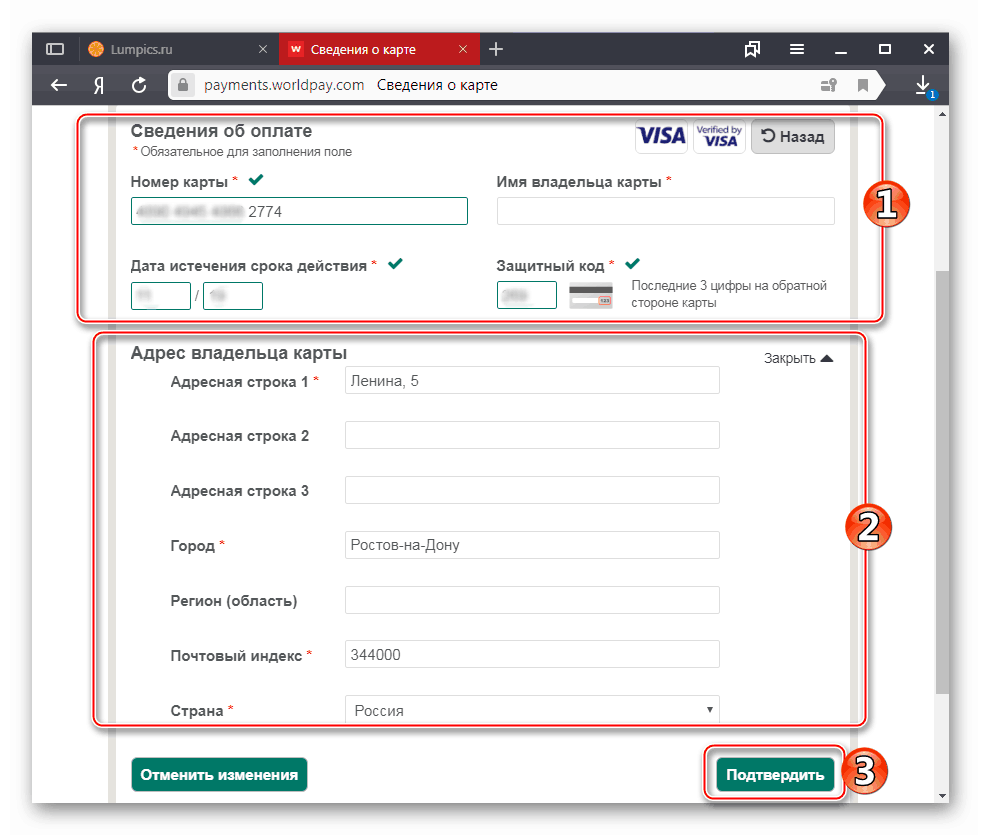Image resolution: width=981 pixels, height=835 pixels.
Task: Click the VISA logo
Action: click(661, 136)
